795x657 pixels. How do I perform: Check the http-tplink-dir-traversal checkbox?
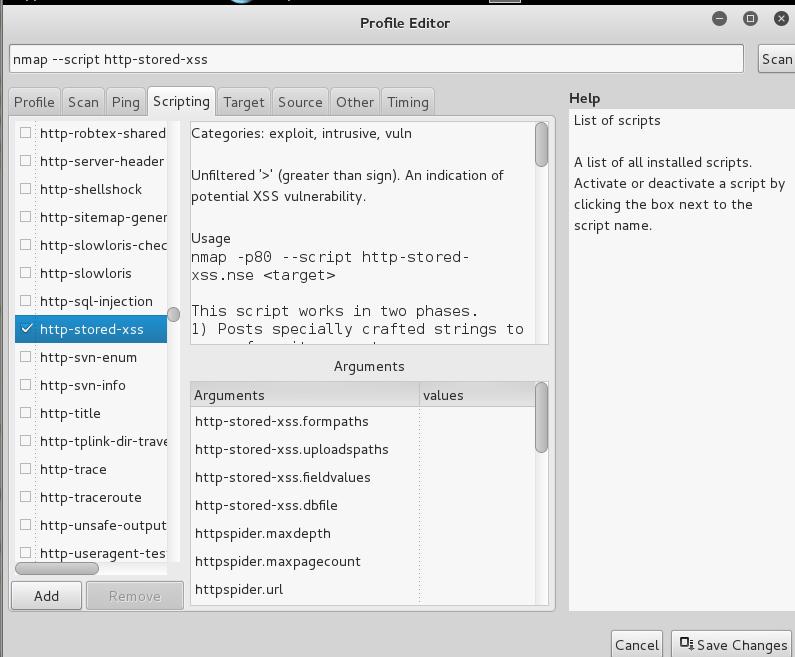click(x=25, y=441)
